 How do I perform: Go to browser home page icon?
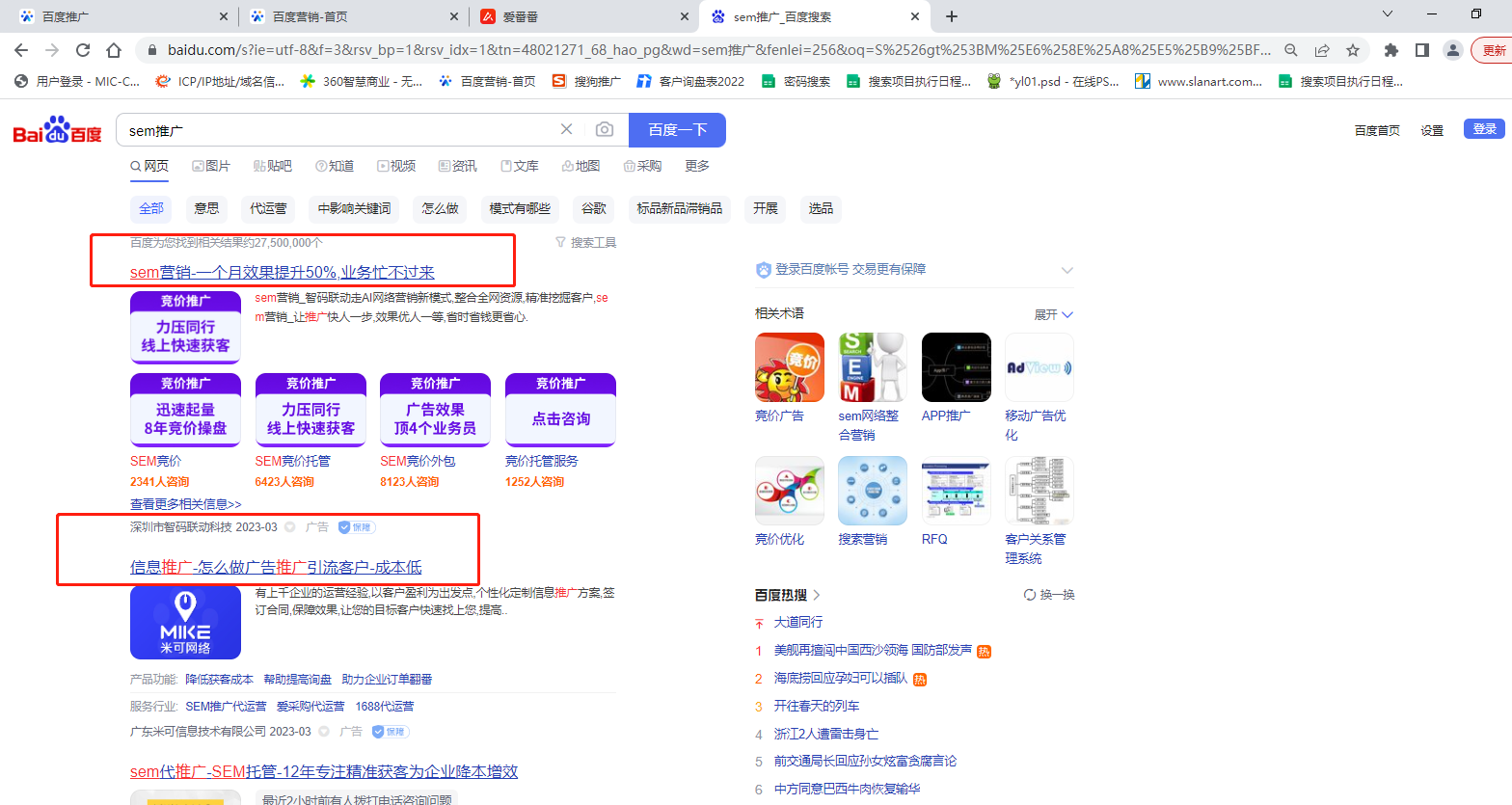coord(114,50)
